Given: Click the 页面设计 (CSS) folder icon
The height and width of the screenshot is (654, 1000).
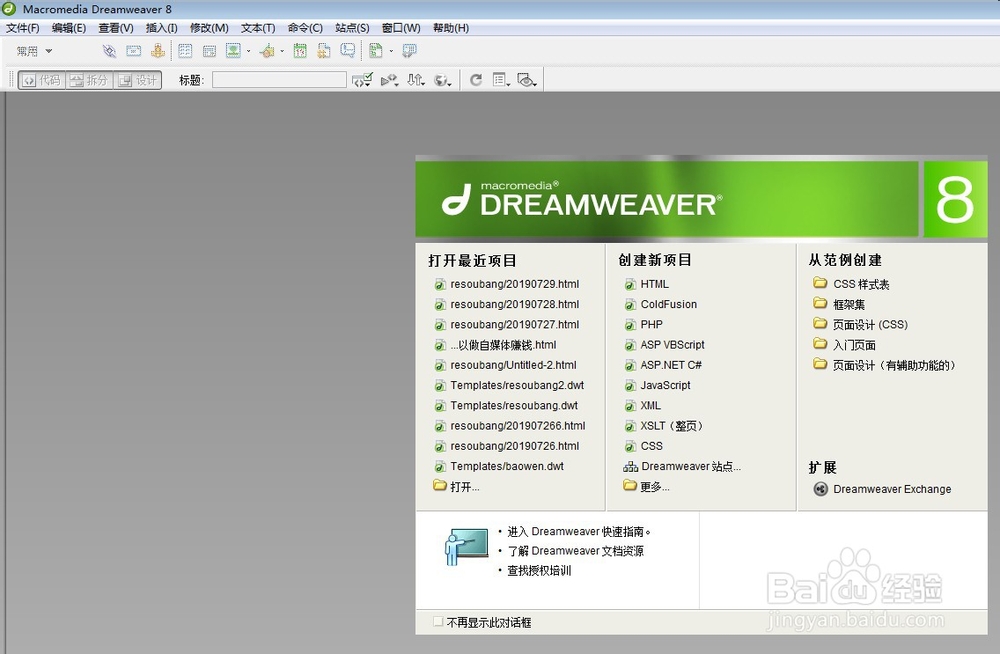Looking at the screenshot, I should pyautogui.click(x=820, y=323).
